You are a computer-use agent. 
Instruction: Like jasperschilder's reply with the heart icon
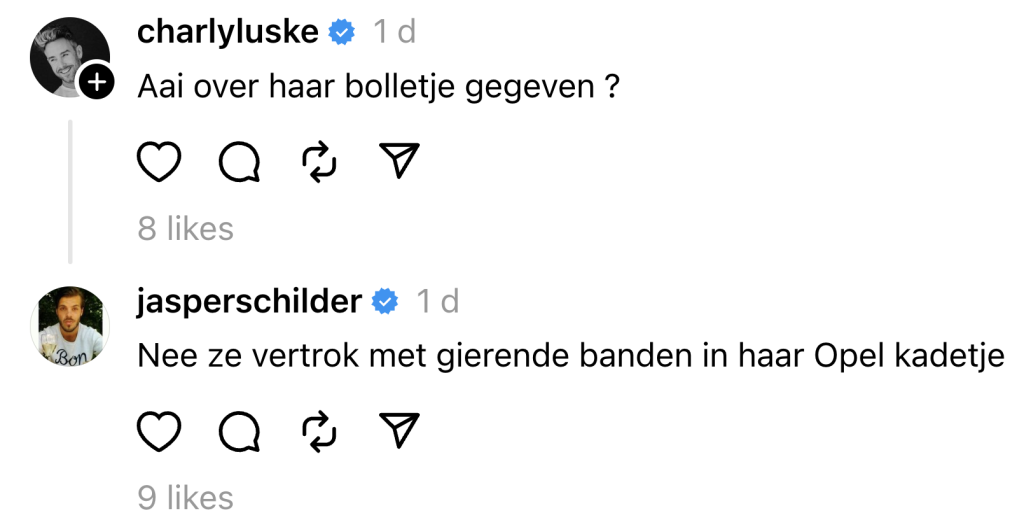[x=158, y=430]
